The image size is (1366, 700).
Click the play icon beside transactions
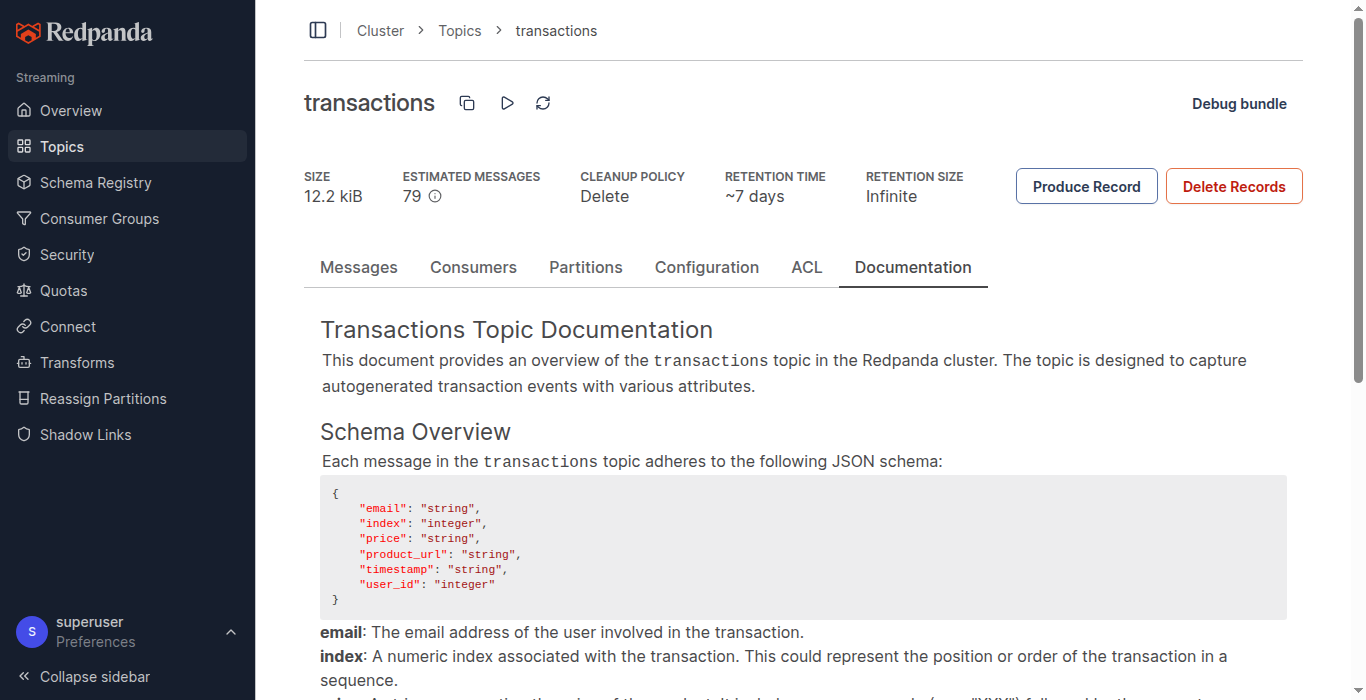tap(507, 103)
